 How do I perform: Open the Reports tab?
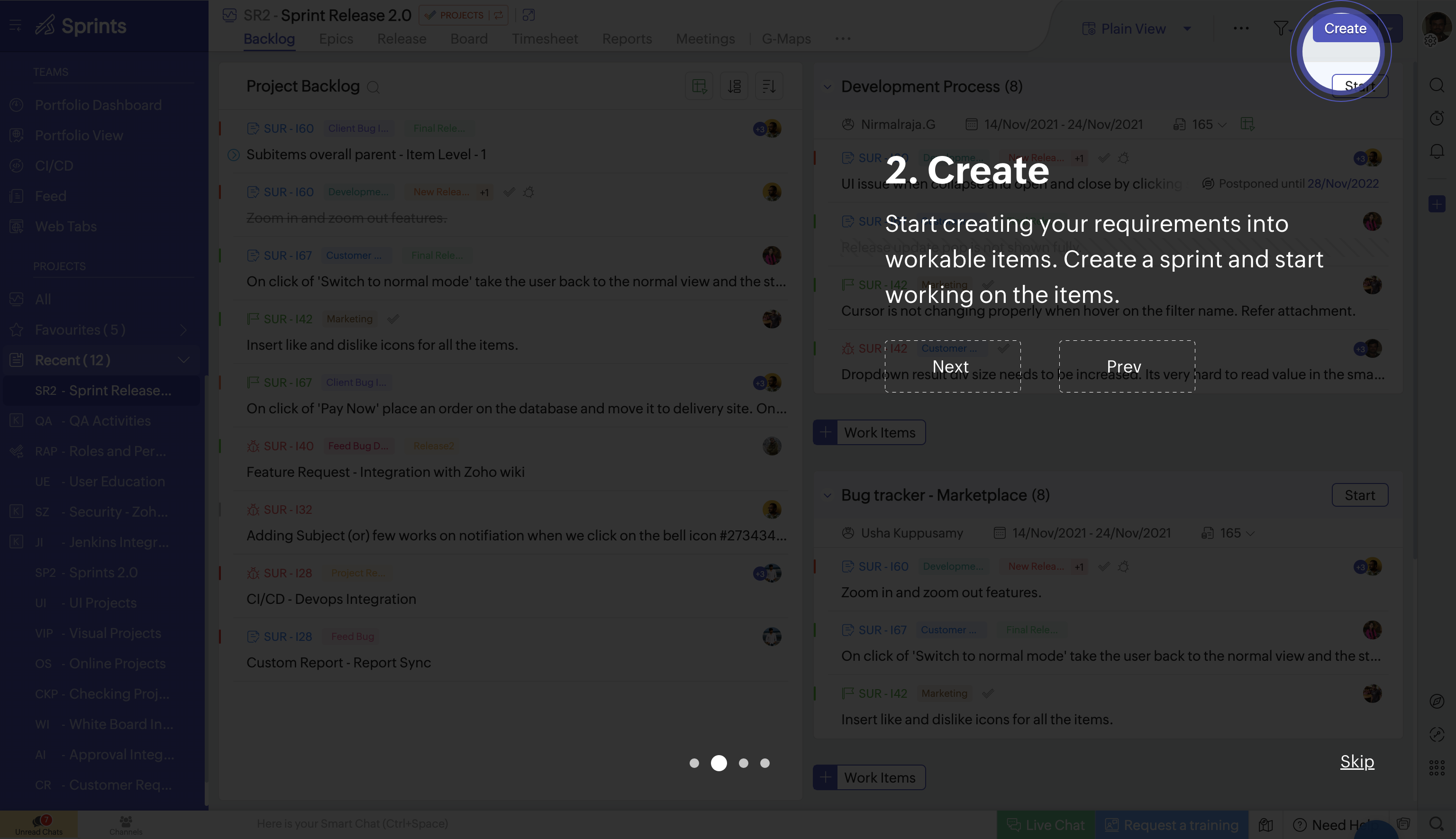(x=627, y=38)
